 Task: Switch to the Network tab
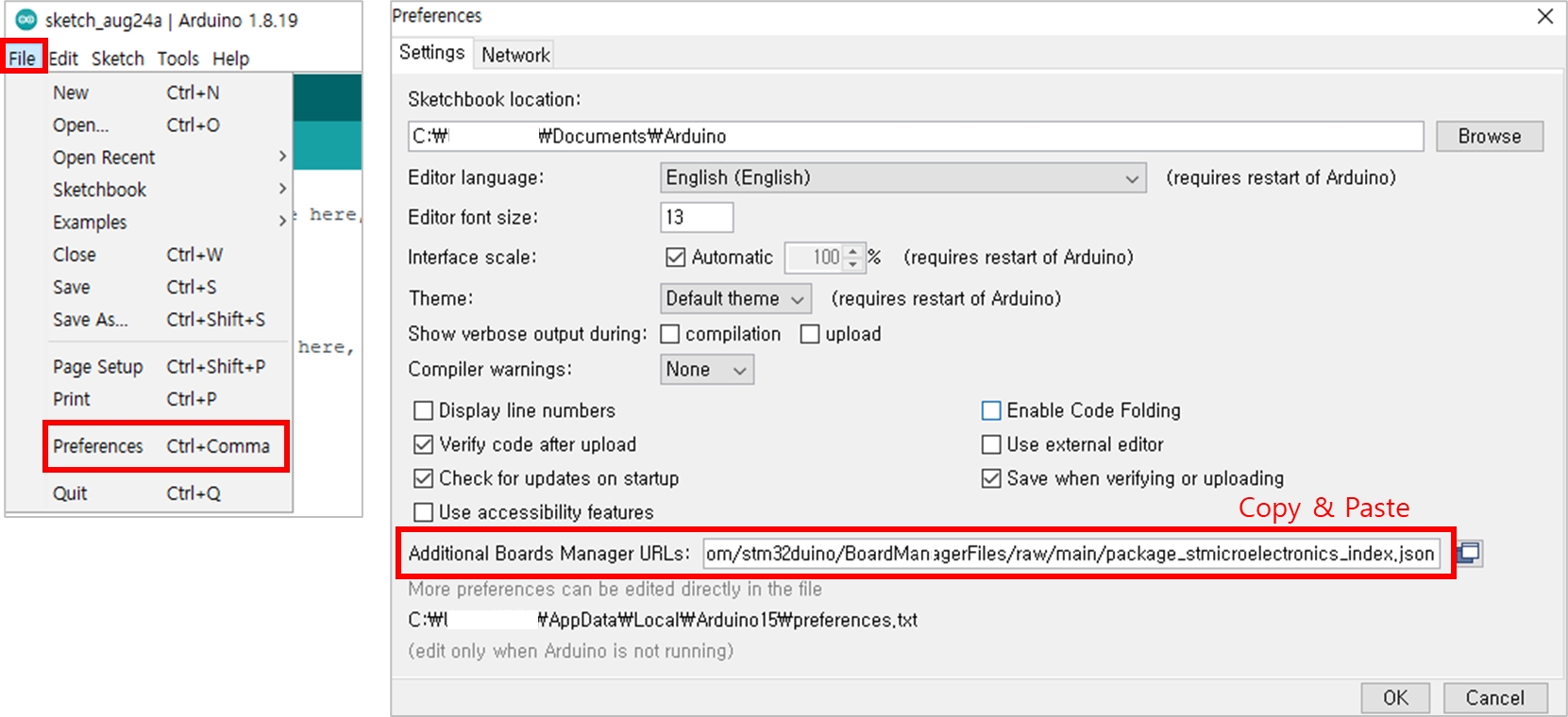click(x=514, y=55)
